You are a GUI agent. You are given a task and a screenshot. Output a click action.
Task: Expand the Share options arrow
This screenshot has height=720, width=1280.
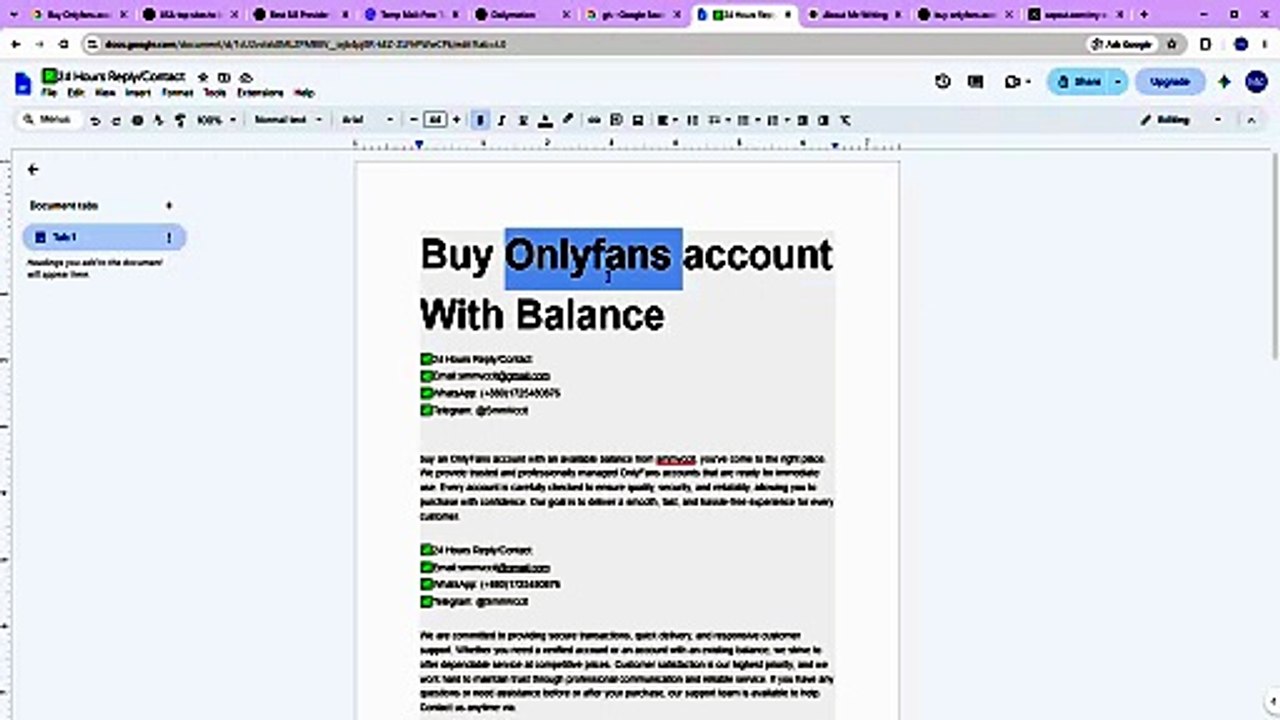[x=1118, y=82]
